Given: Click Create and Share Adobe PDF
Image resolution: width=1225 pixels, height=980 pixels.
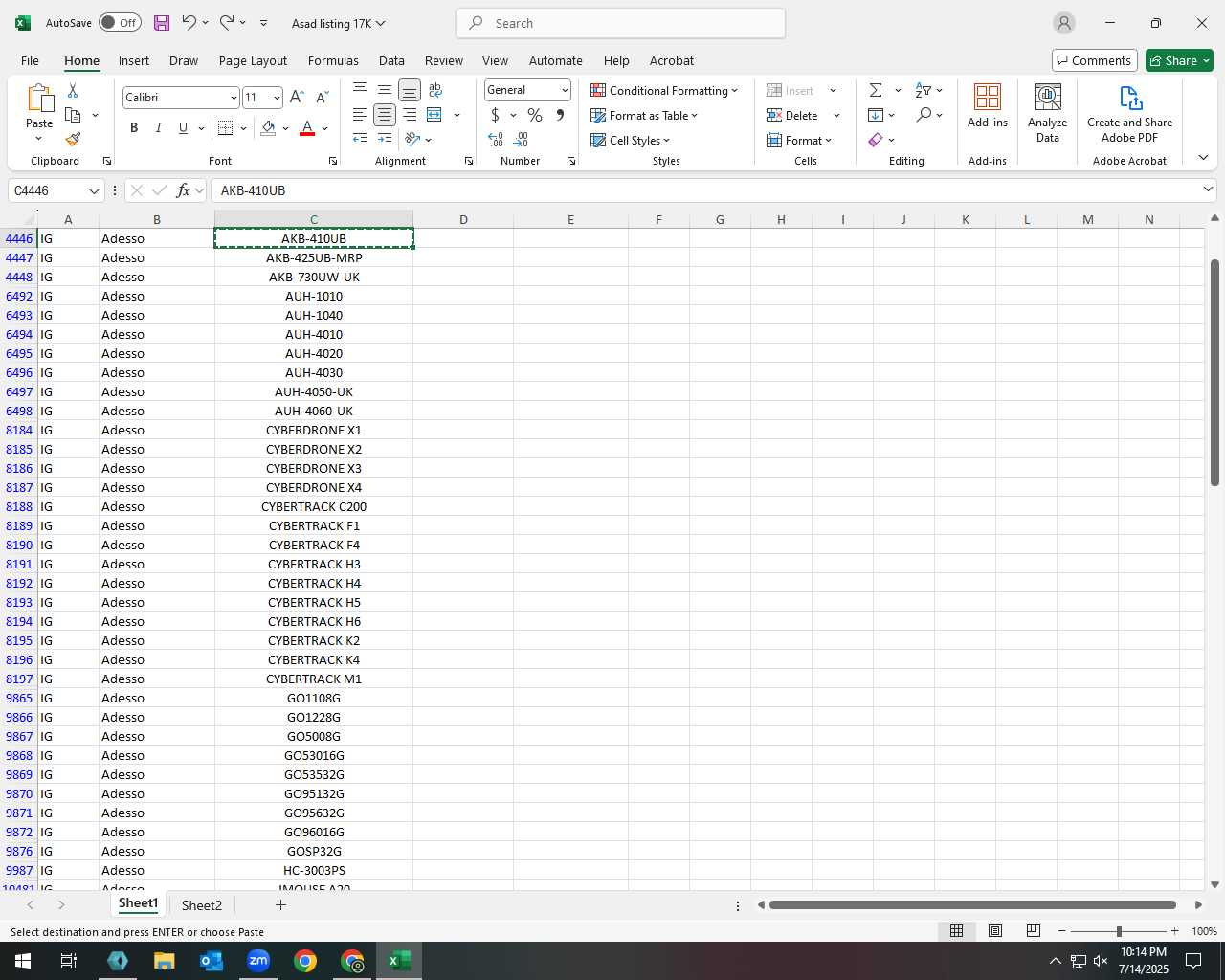Looking at the screenshot, I should tap(1130, 113).
